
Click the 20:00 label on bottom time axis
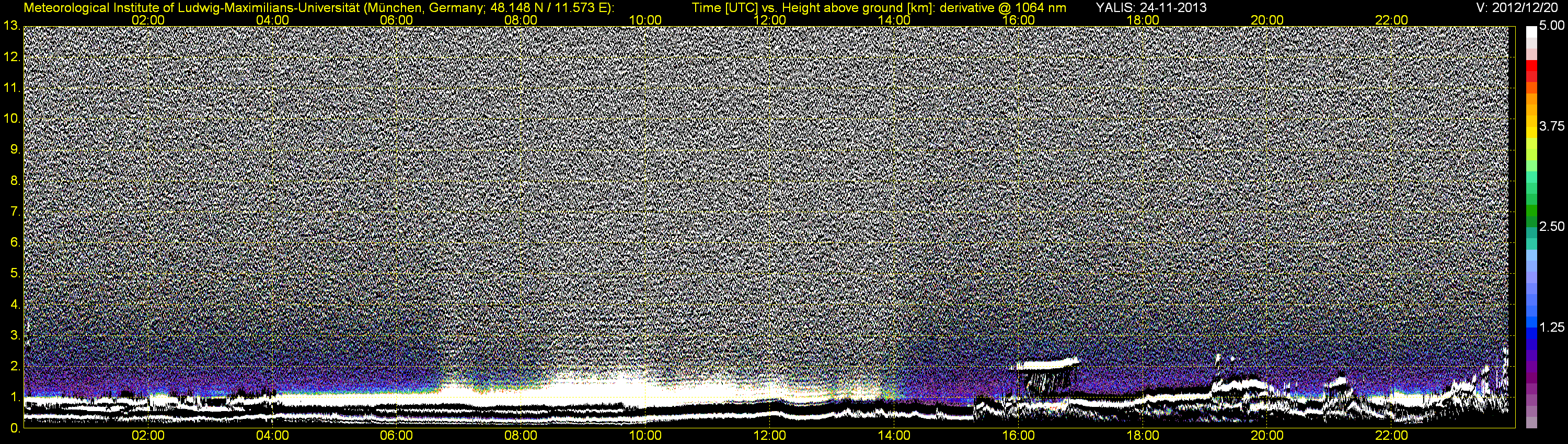(x=1267, y=436)
